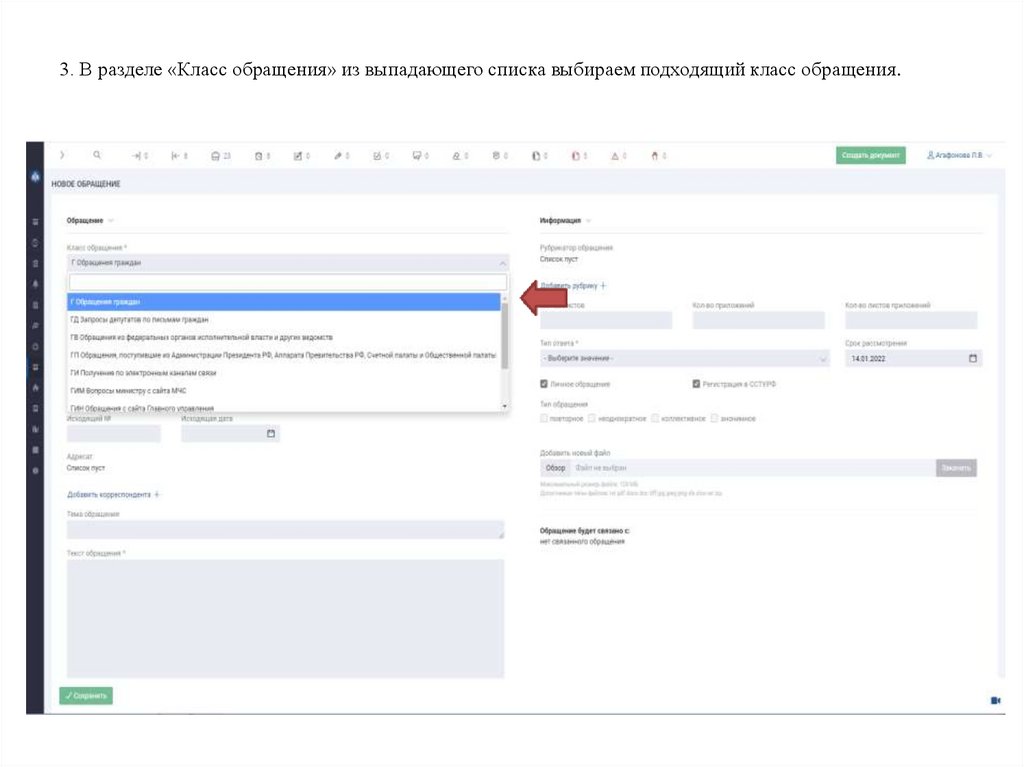Select the checkmark tasks icon in the toolbar
1024x767 pixels.
tap(377, 156)
